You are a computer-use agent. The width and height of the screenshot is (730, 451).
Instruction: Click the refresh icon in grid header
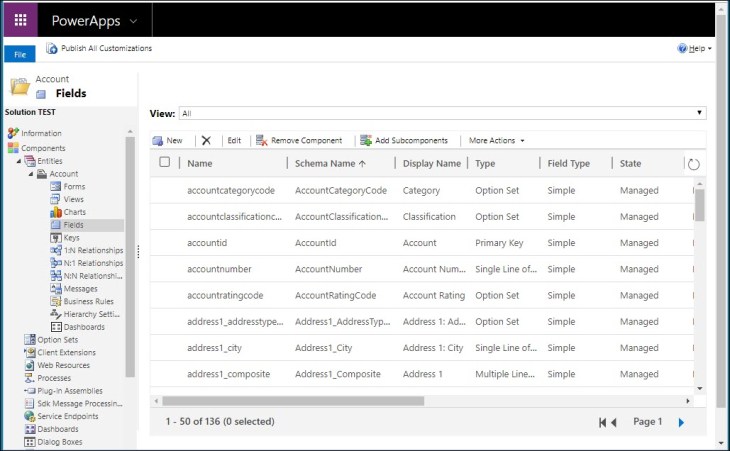point(694,164)
